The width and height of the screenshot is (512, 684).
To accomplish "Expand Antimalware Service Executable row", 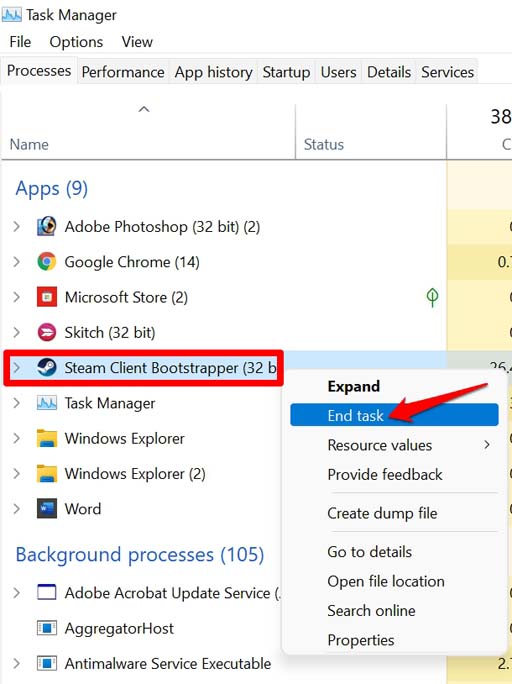I will pos(17,663).
